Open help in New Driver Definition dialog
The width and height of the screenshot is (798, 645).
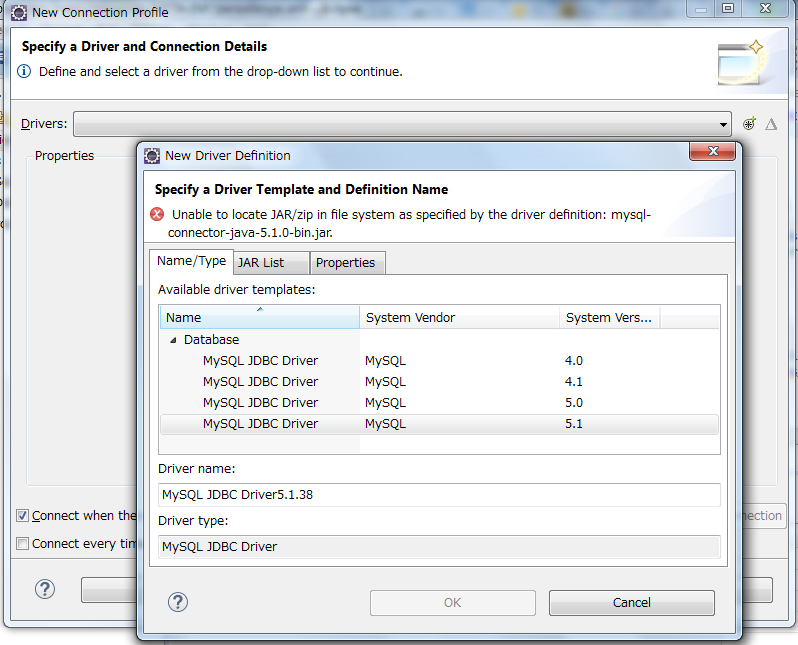tap(178, 602)
